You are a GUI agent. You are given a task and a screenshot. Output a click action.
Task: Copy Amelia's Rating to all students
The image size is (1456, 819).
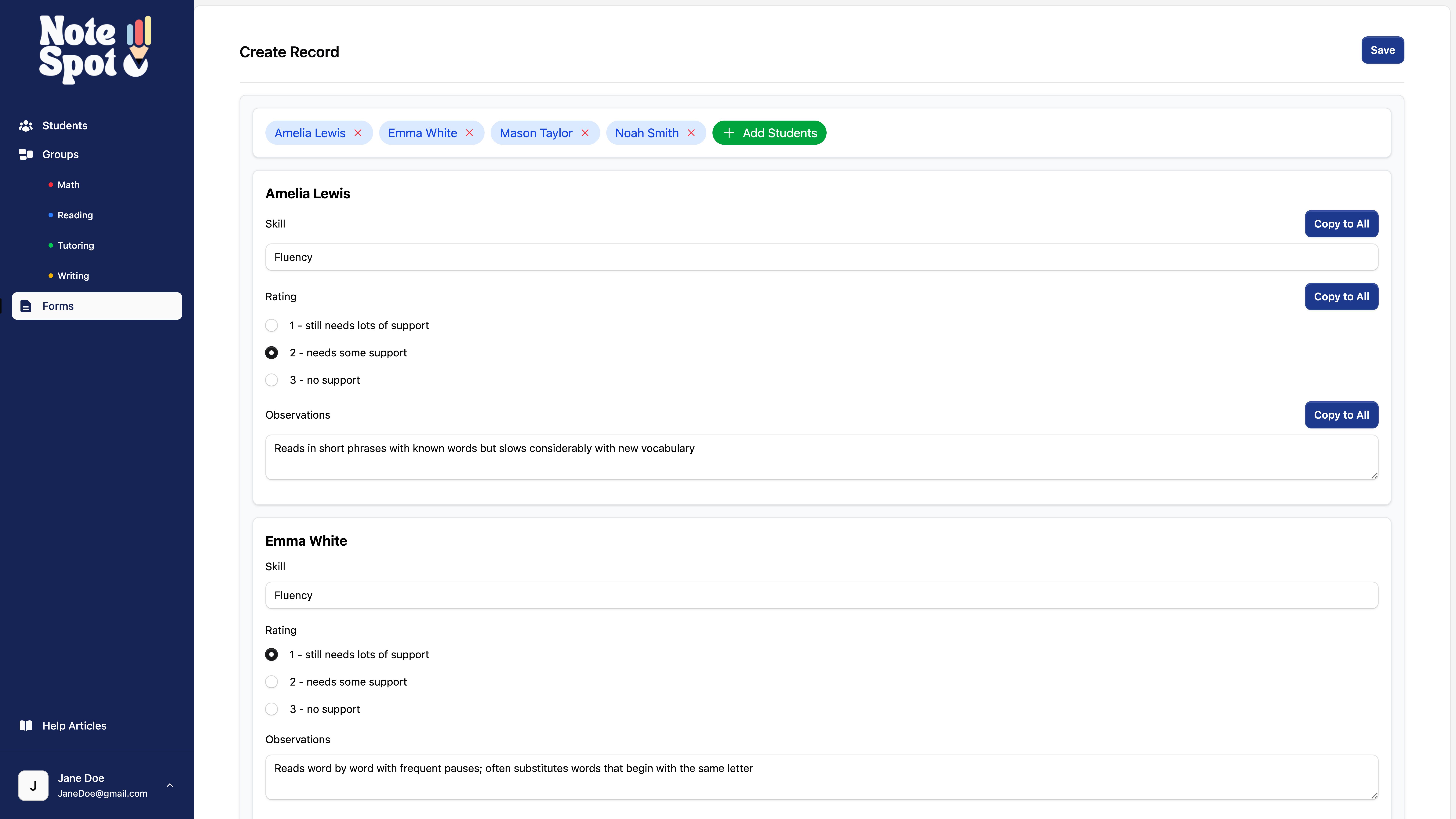[x=1341, y=297]
